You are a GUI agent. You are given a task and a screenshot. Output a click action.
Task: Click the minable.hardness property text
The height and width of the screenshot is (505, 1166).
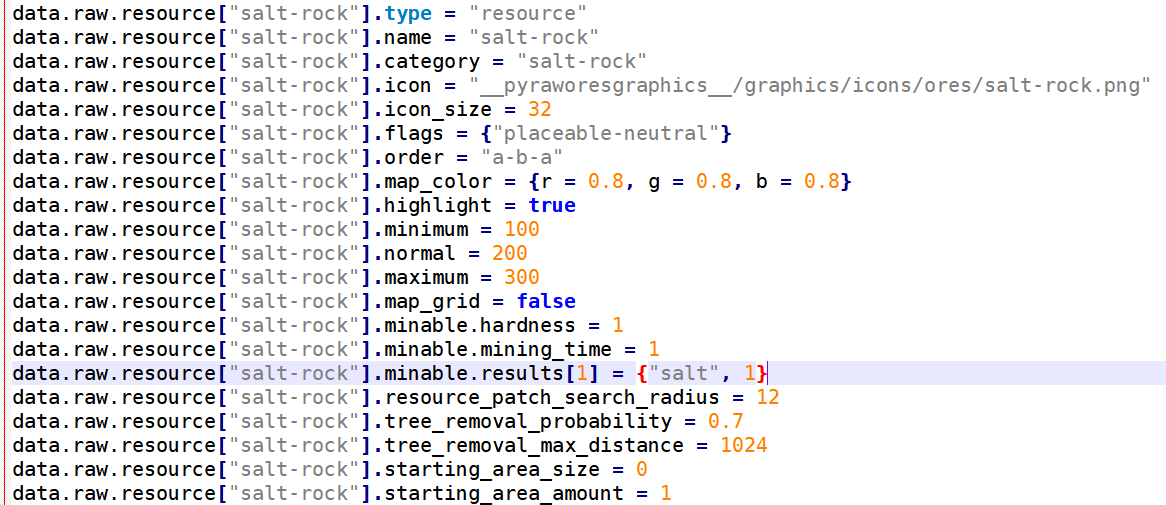pos(480,326)
